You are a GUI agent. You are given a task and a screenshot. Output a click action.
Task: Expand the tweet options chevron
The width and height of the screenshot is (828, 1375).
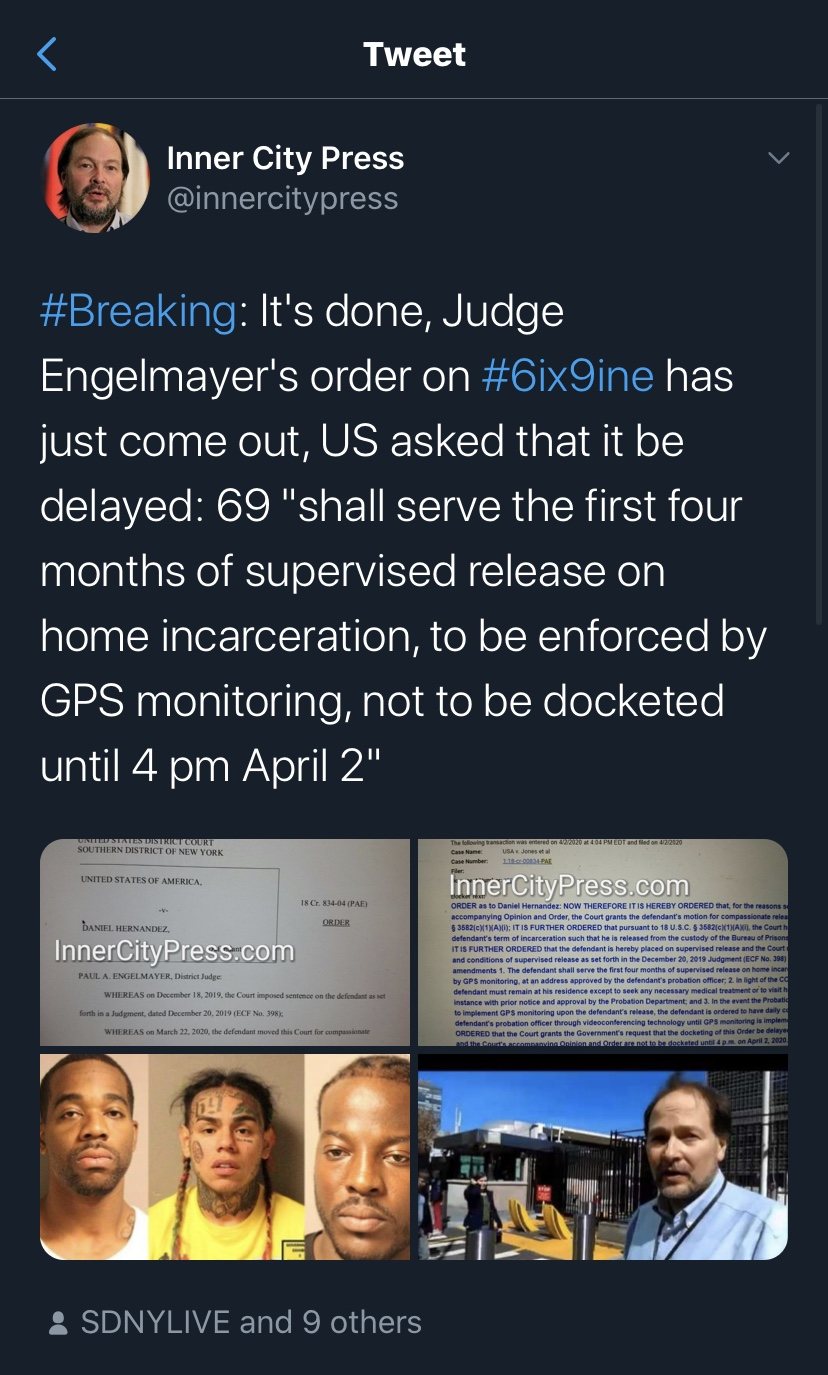tap(777, 158)
